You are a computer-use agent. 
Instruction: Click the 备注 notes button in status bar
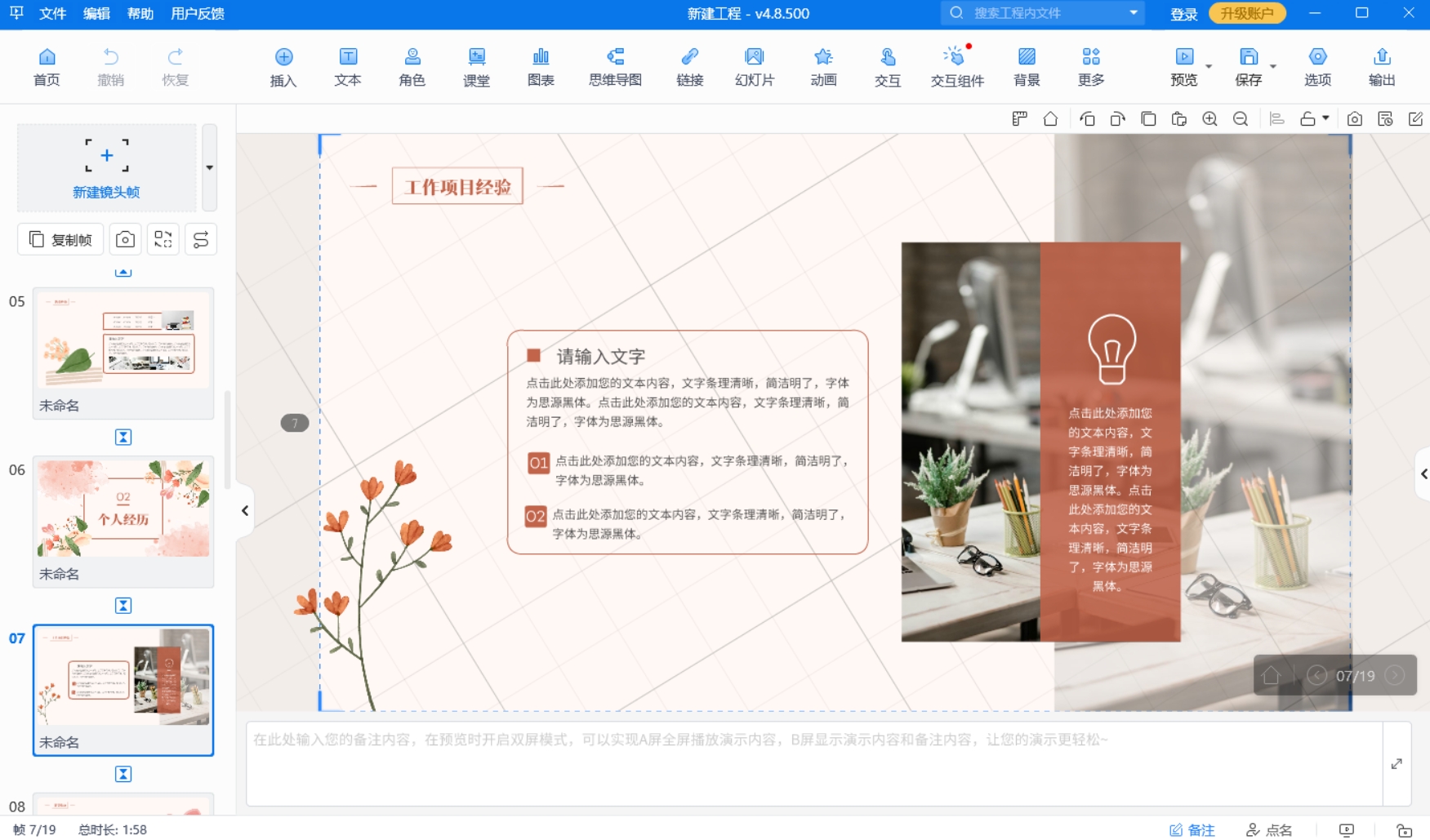[1192, 830]
